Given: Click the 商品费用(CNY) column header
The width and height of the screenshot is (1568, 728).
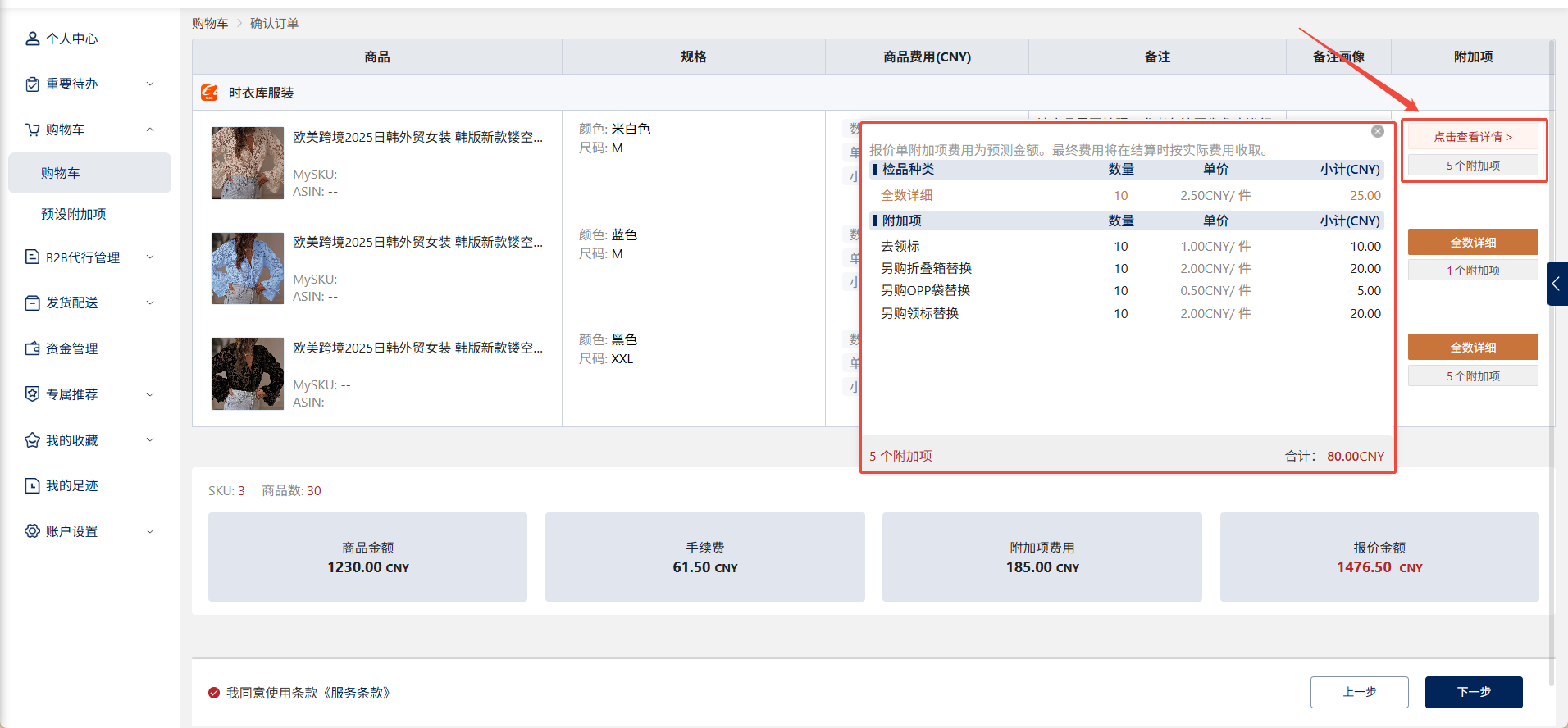Looking at the screenshot, I should (927, 57).
